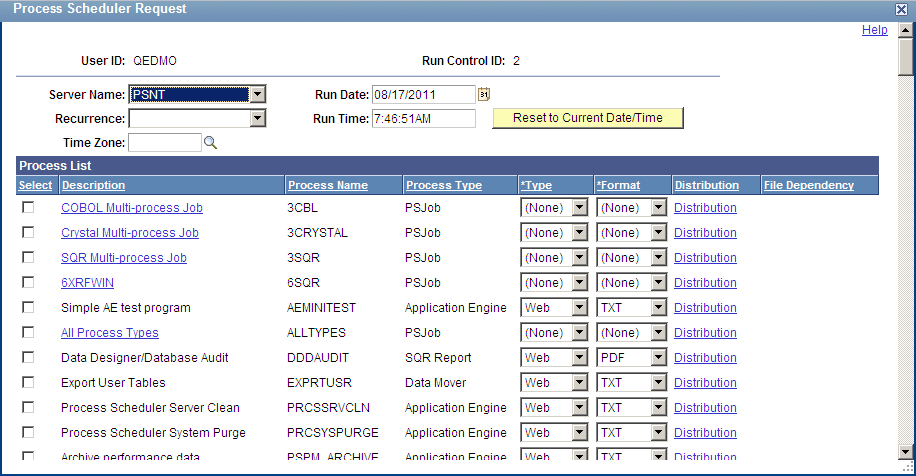Open the COBOL Multi-process Job link
The image size is (916, 476).
(x=132, y=208)
